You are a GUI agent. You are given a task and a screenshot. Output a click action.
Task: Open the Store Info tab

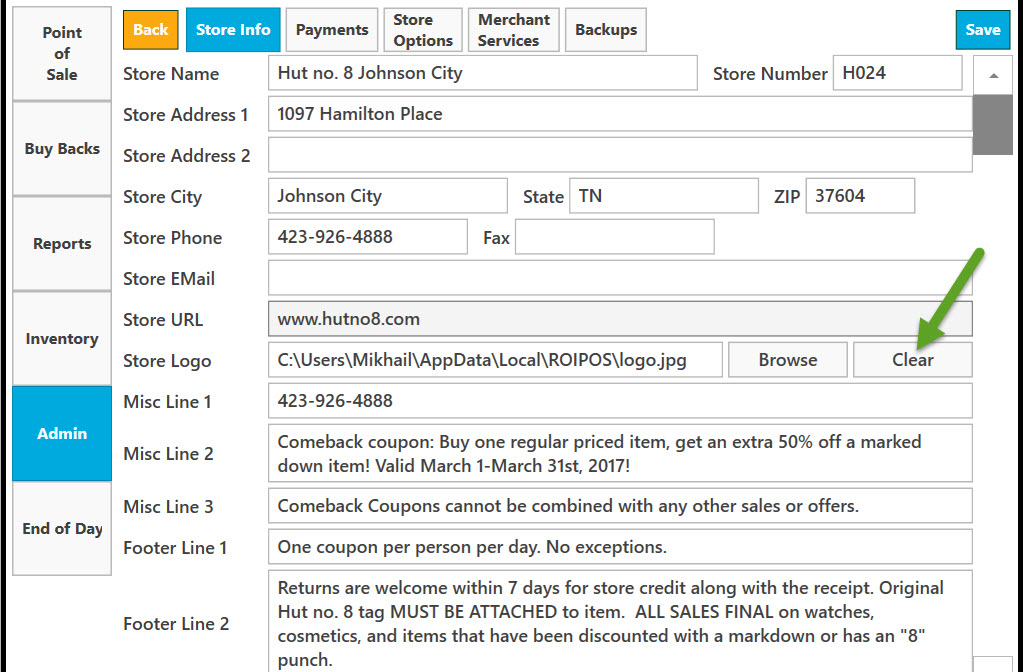pyautogui.click(x=233, y=30)
